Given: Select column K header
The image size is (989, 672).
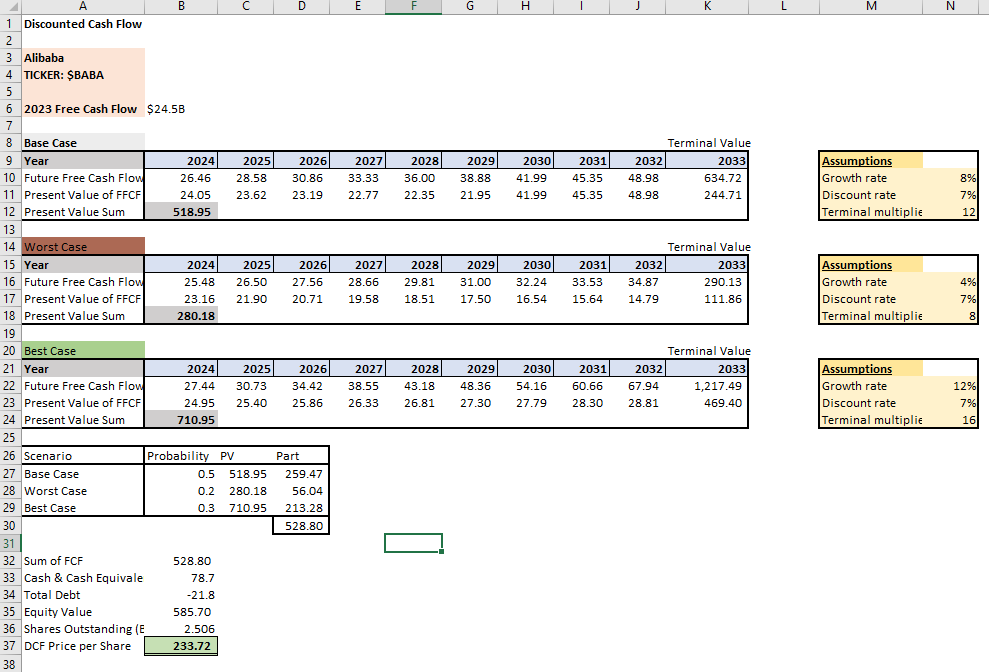Looking at the screenshot, I should tap(707, 6).
